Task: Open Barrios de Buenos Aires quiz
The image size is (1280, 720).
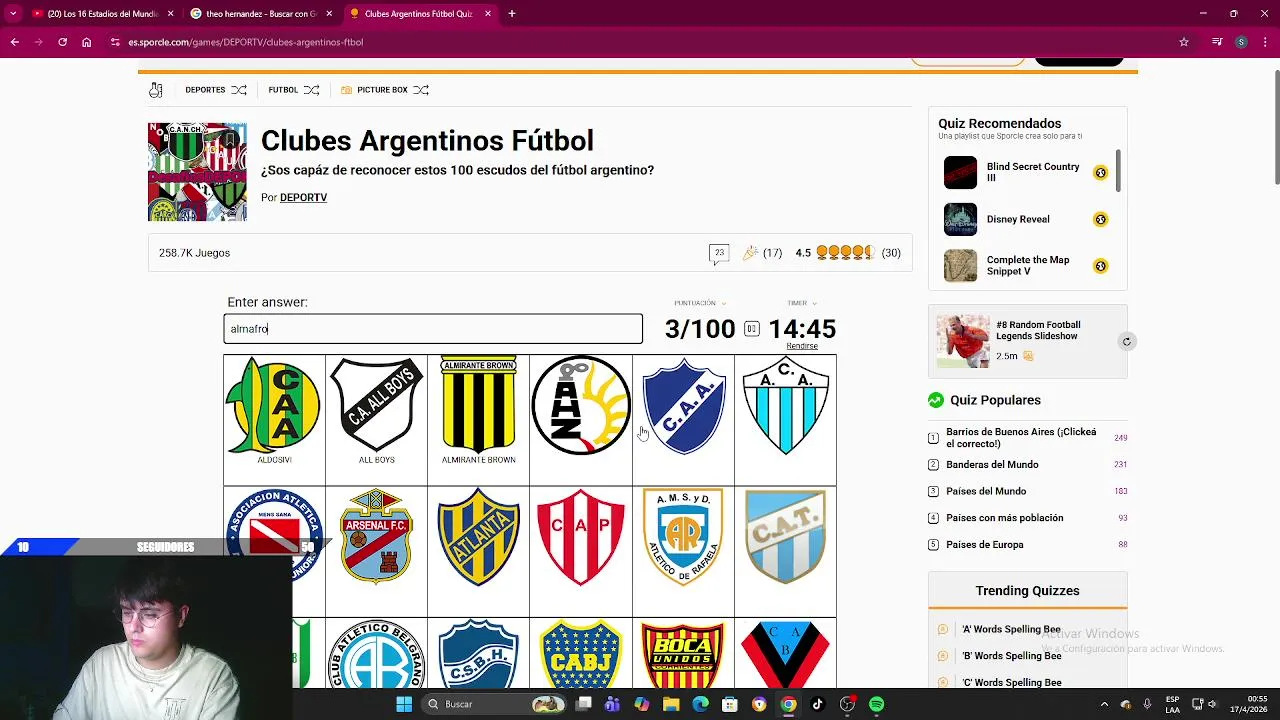Action: point(1021,438)
